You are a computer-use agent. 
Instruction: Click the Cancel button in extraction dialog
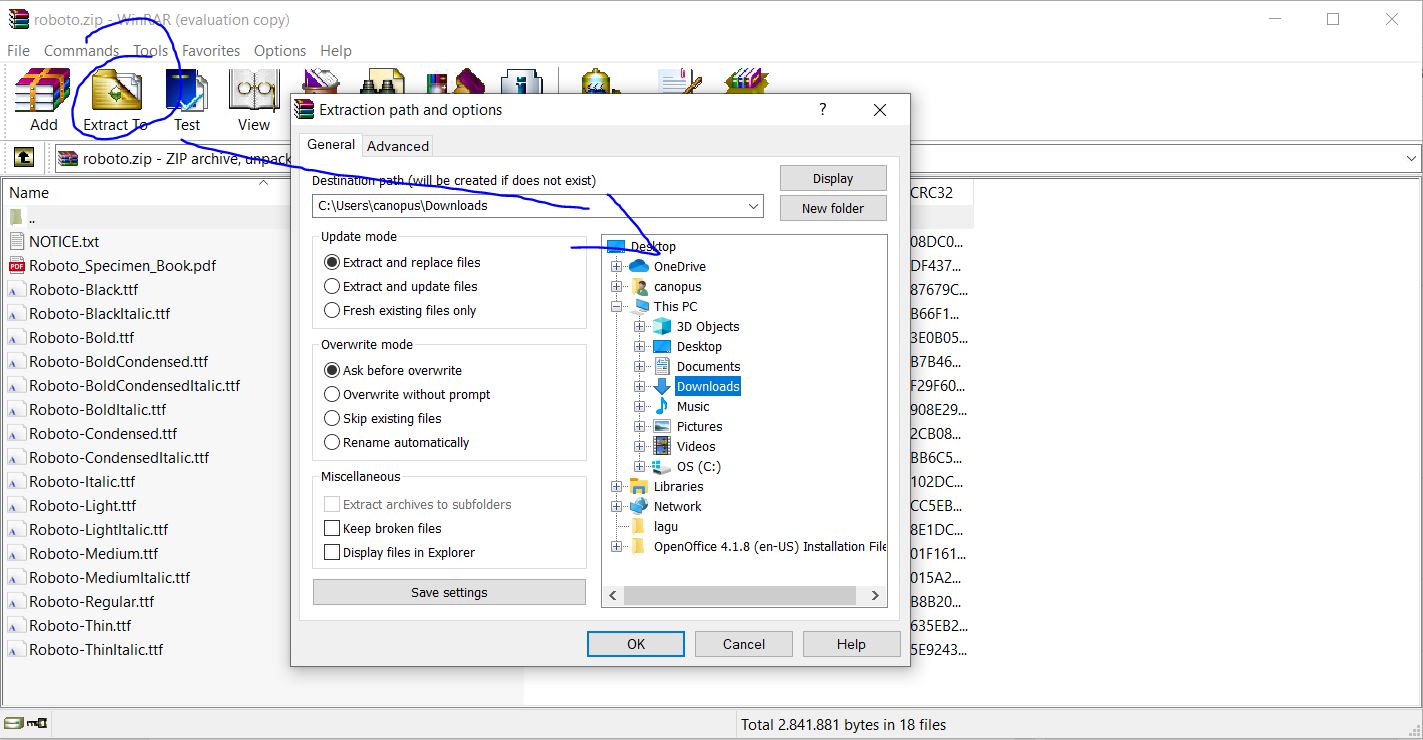(744, 644)
